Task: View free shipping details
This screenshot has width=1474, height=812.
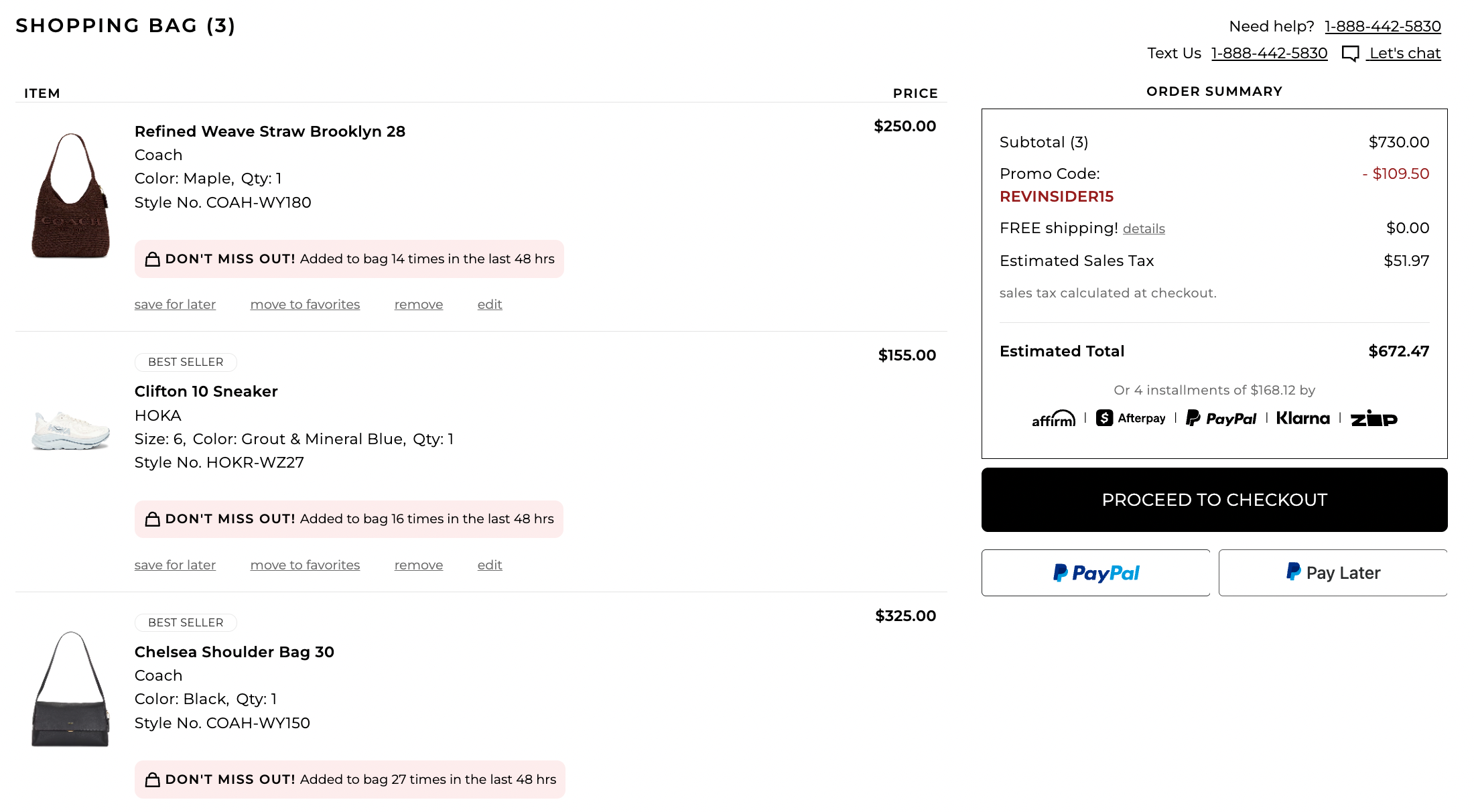Action: [x=1144, y=229]
